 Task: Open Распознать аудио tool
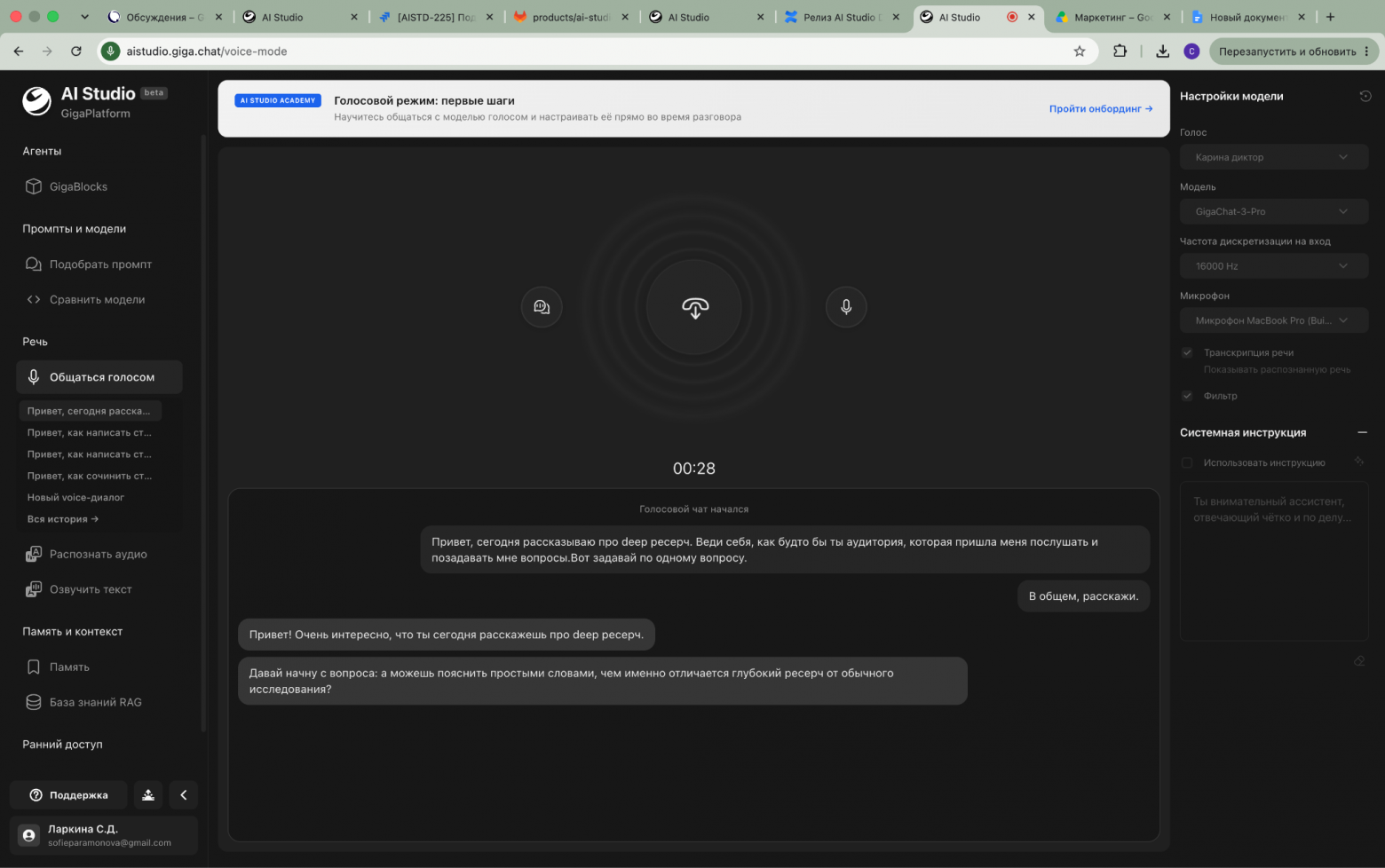tap(87, 555)
